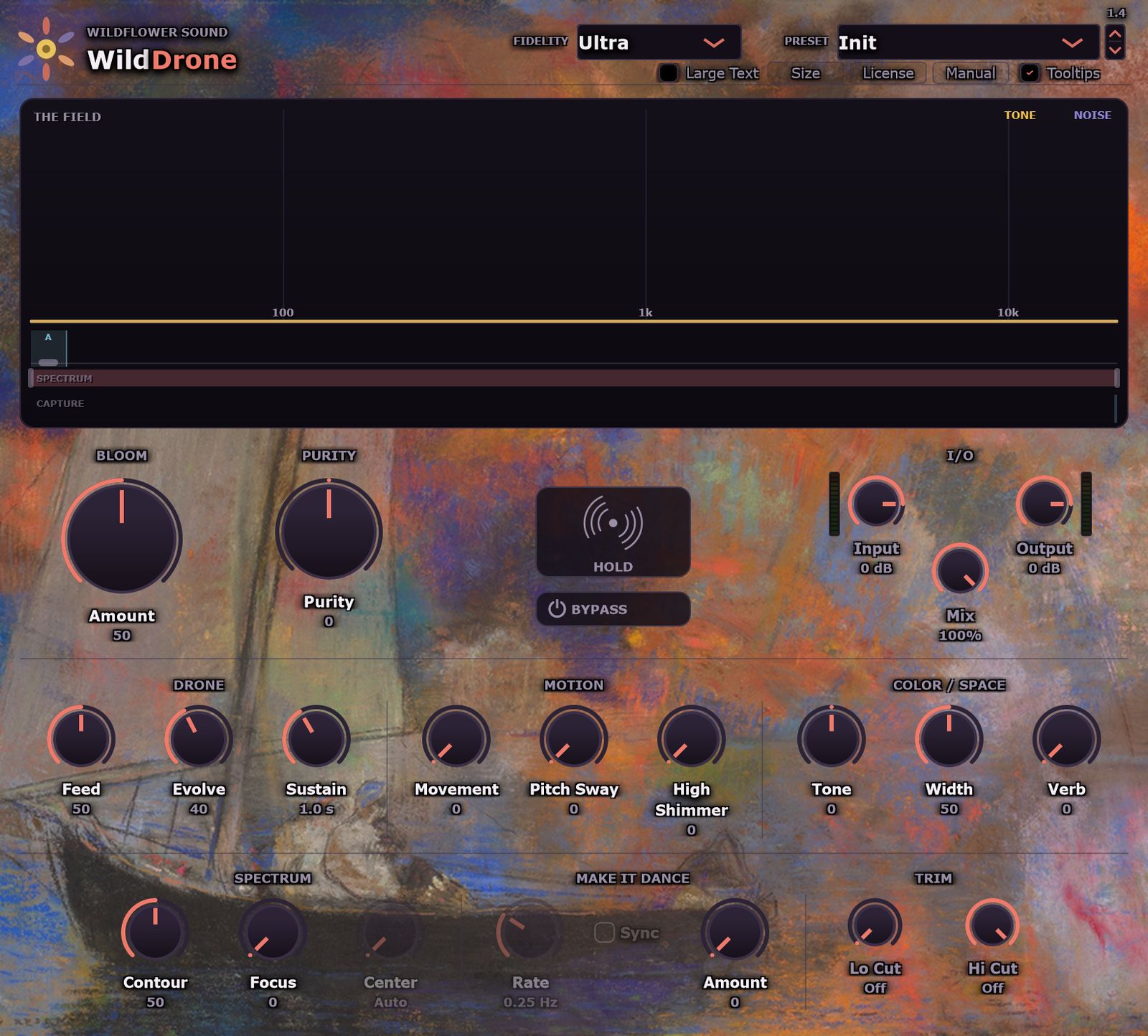Click the Movement knob
This screenshot has height=1036, width=1148.
[456, 738]
